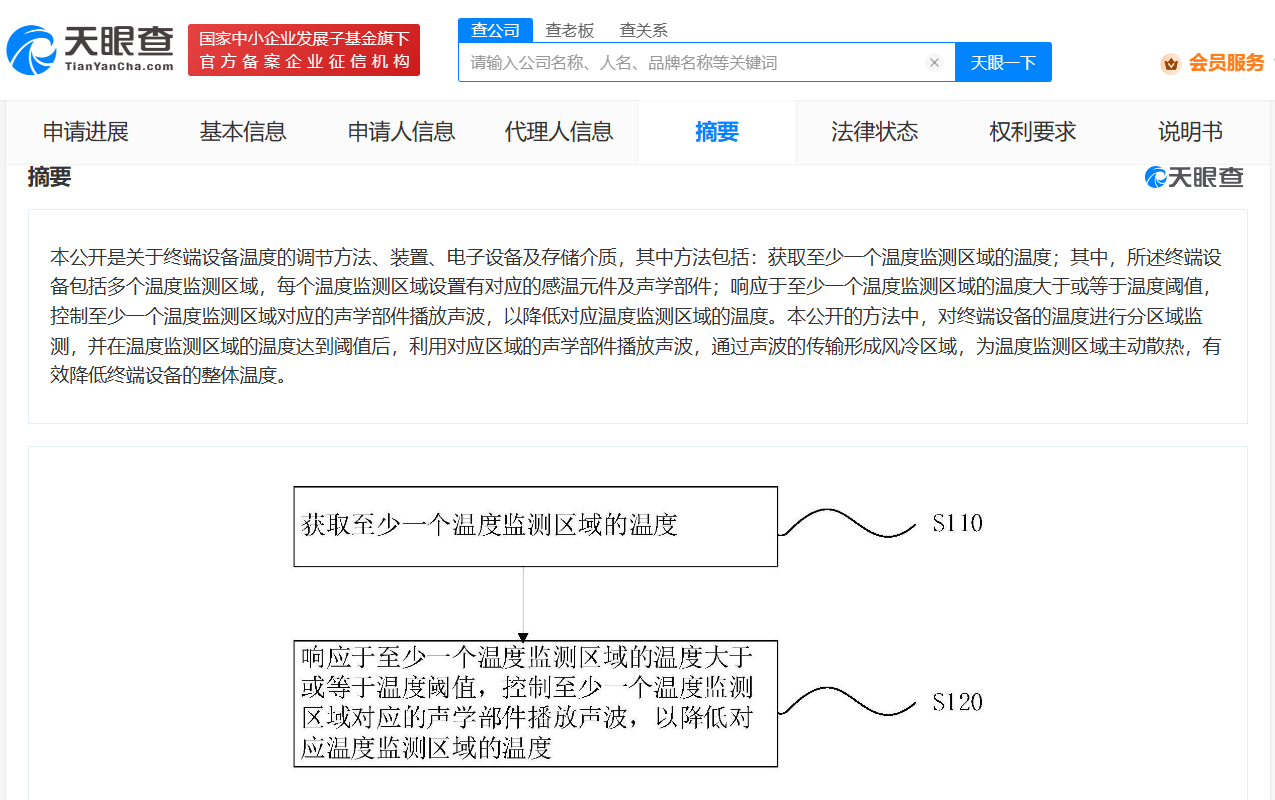Click the 摘要 section heading
The width and height of the screenshot is (1275, 800).
(49, 177)
